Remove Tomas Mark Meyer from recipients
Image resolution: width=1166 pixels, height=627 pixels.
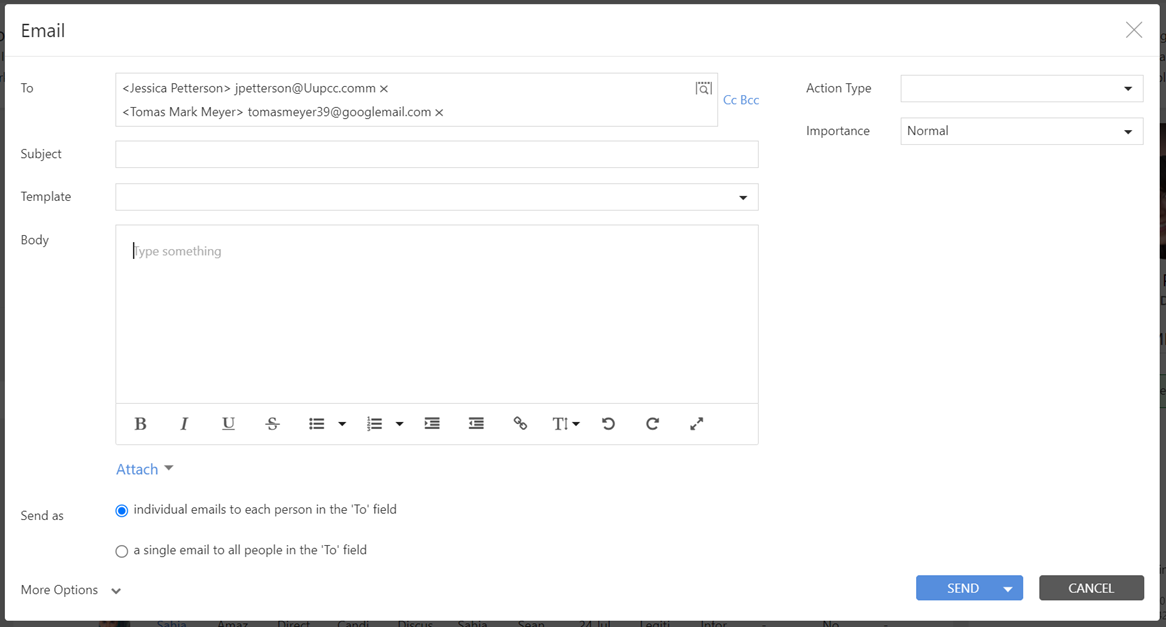[x=439, y=113]
